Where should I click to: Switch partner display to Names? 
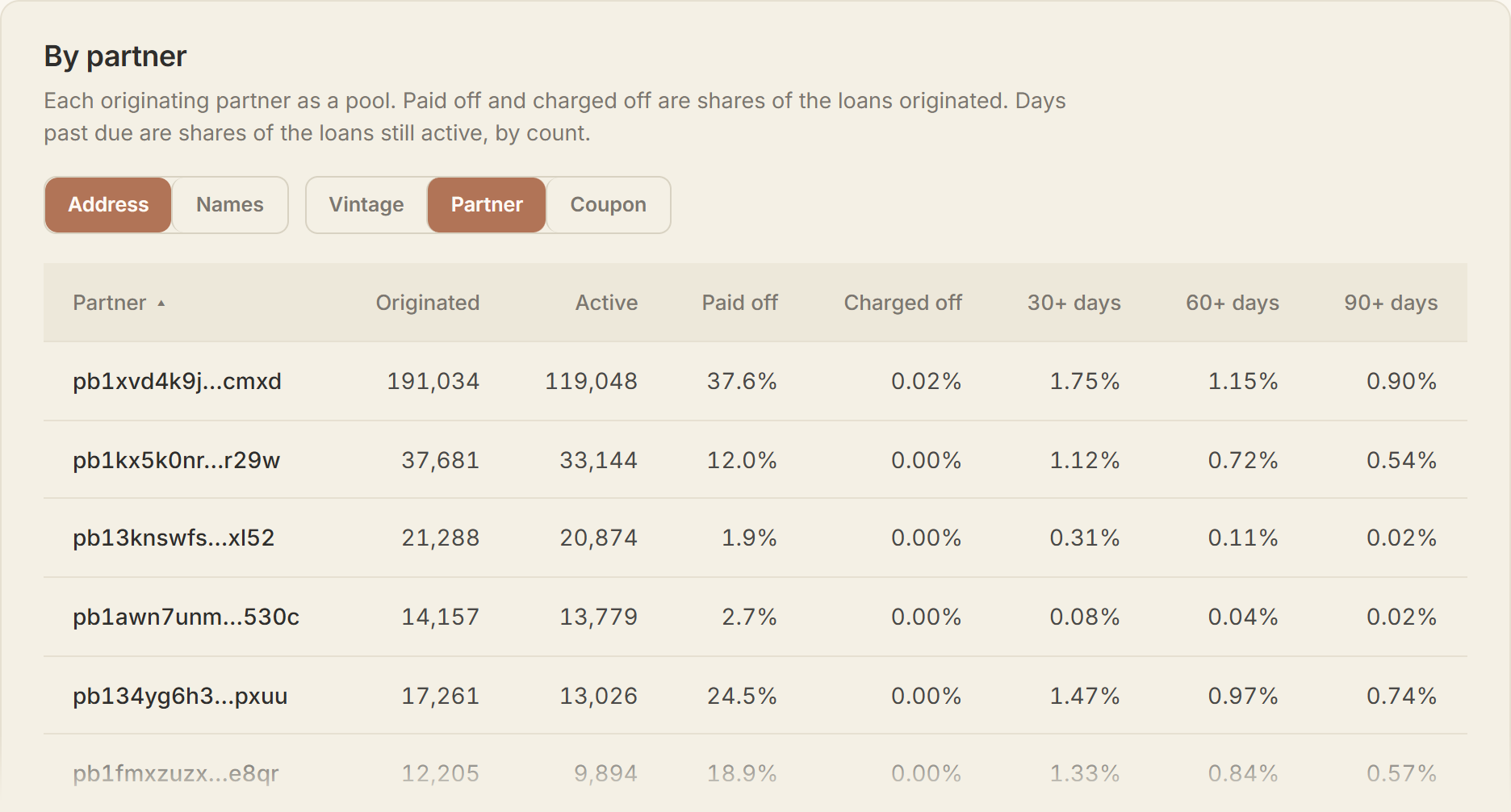[230, 205]
